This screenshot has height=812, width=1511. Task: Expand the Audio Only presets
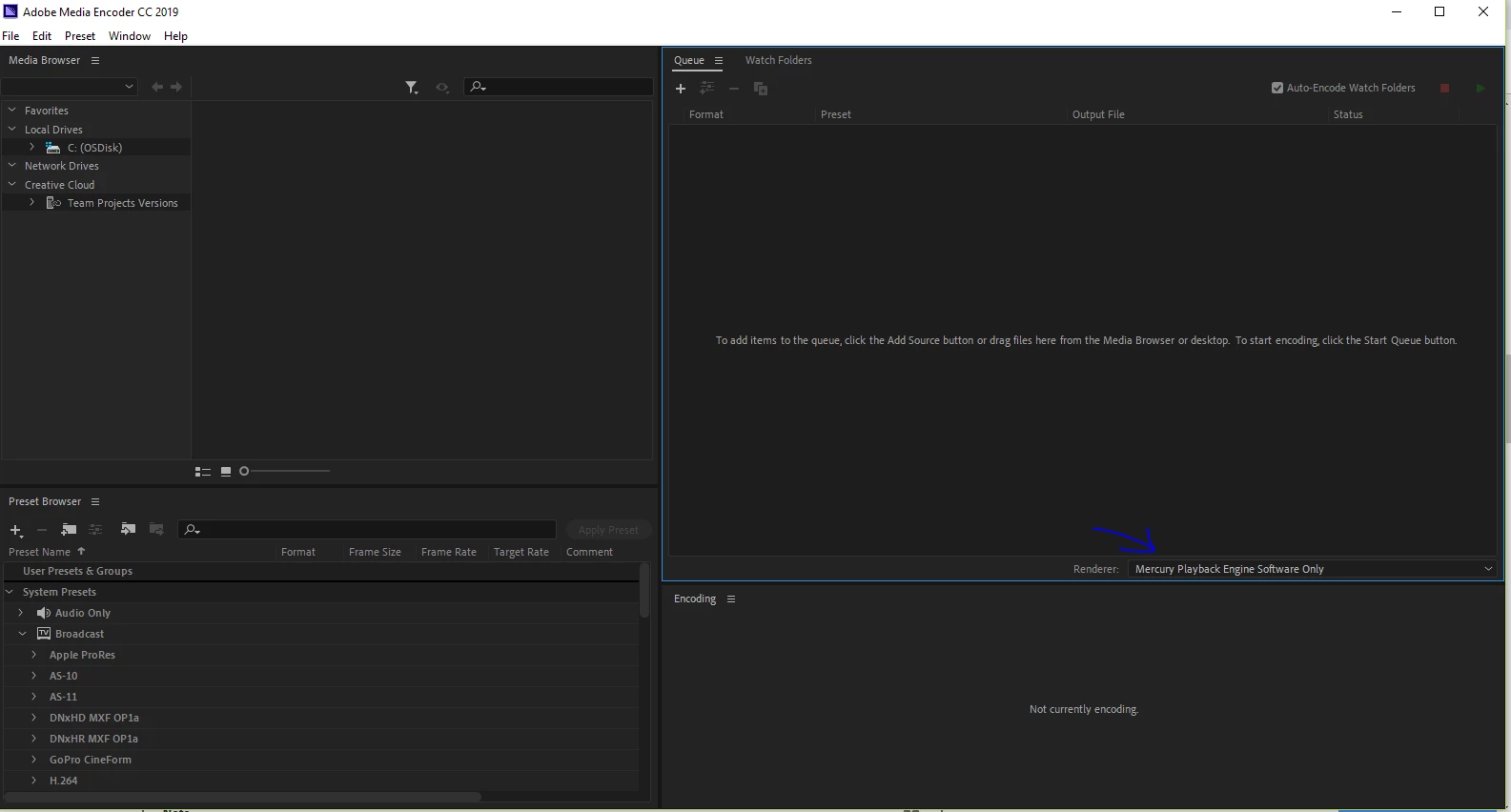click(21, 612)
